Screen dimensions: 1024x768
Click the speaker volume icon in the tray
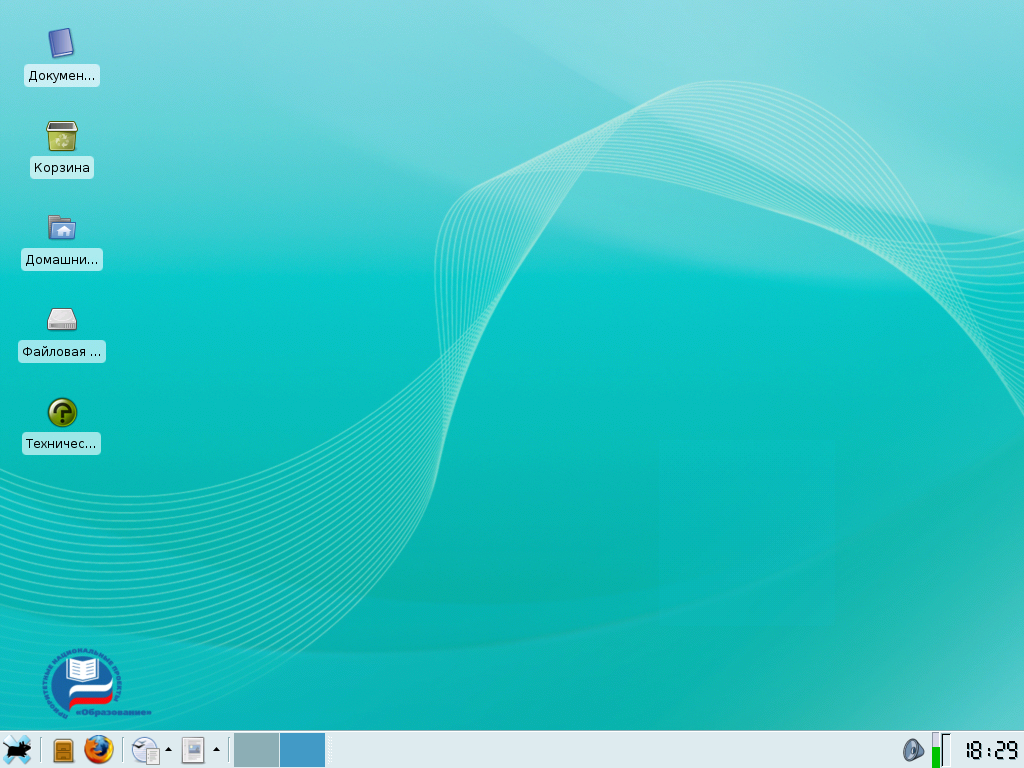pyautogui.click(x=915, y=750)
